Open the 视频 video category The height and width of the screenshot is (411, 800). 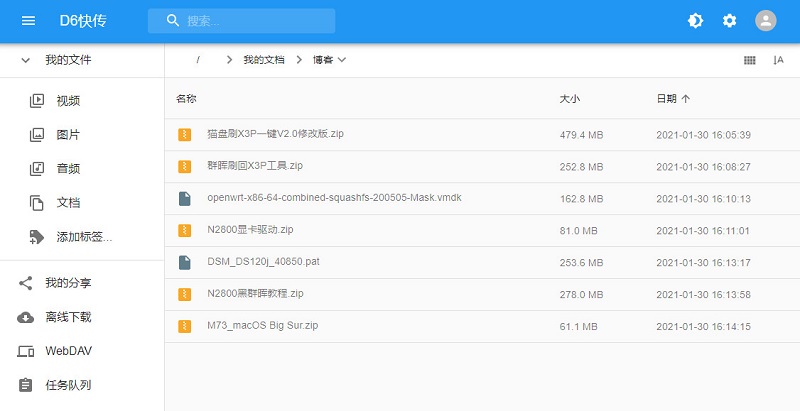point(68,100)
